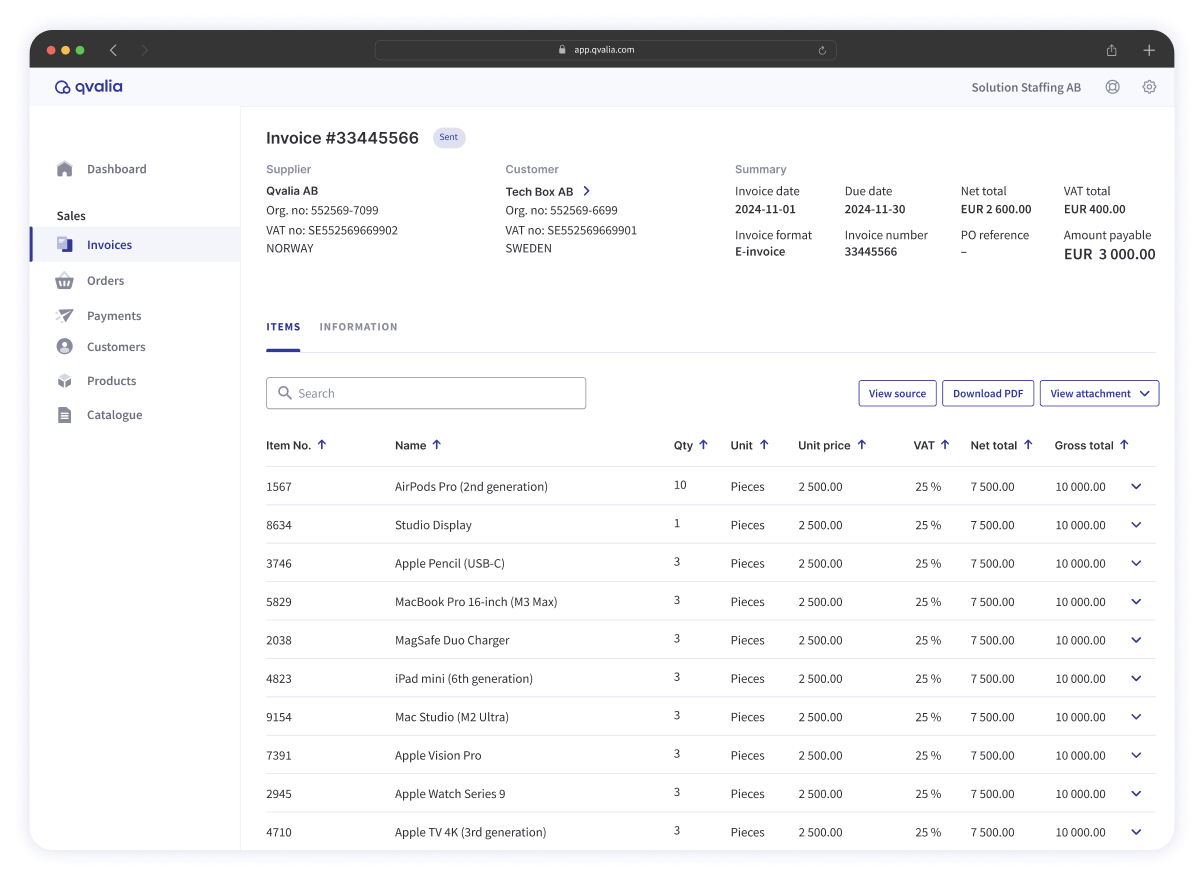Expand the Apple Vision Pro row
Screen dimensions: 1204x880
1136,755
